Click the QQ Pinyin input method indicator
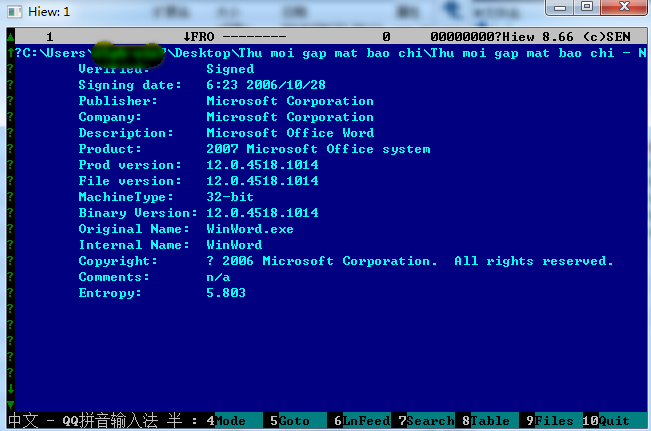This screenshot has height=431, width=651. (x=102, y=421)
